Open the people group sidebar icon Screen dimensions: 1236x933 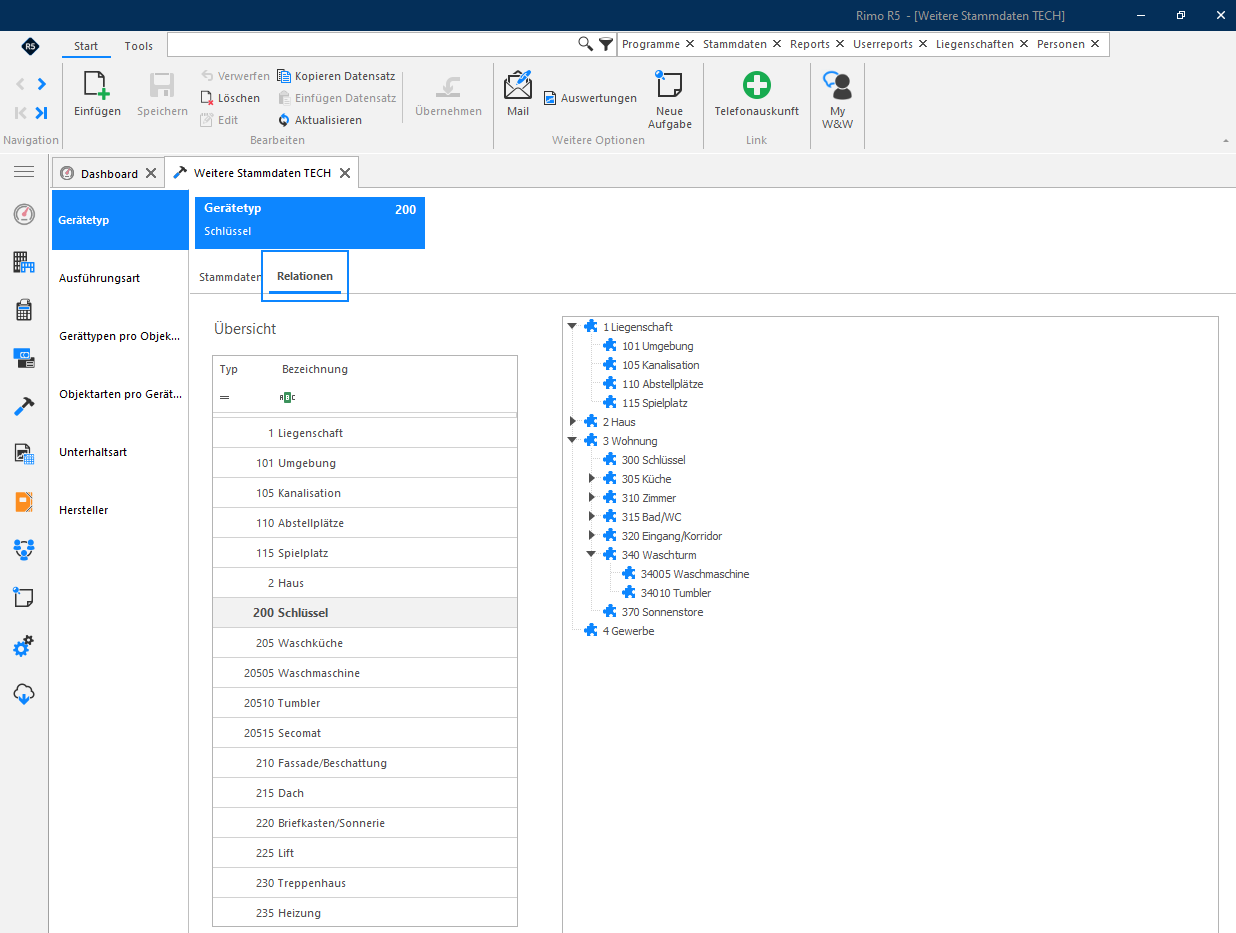pyautogui.click(x=24, y=549)
